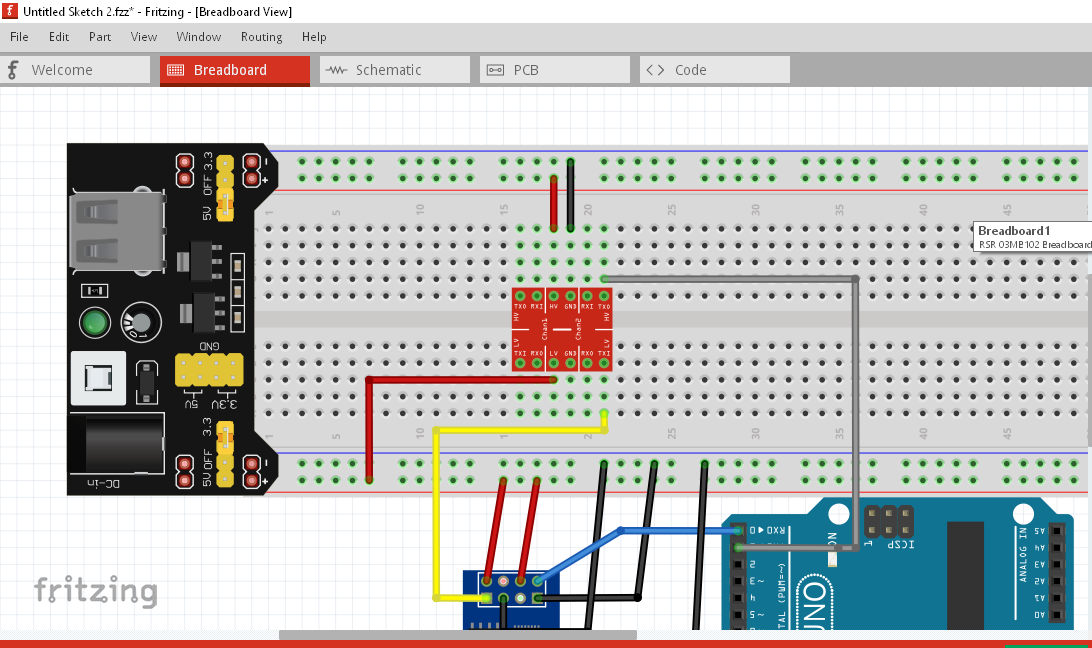Click the Code view </> icon
1092x648 pixels.
point(655,69)
